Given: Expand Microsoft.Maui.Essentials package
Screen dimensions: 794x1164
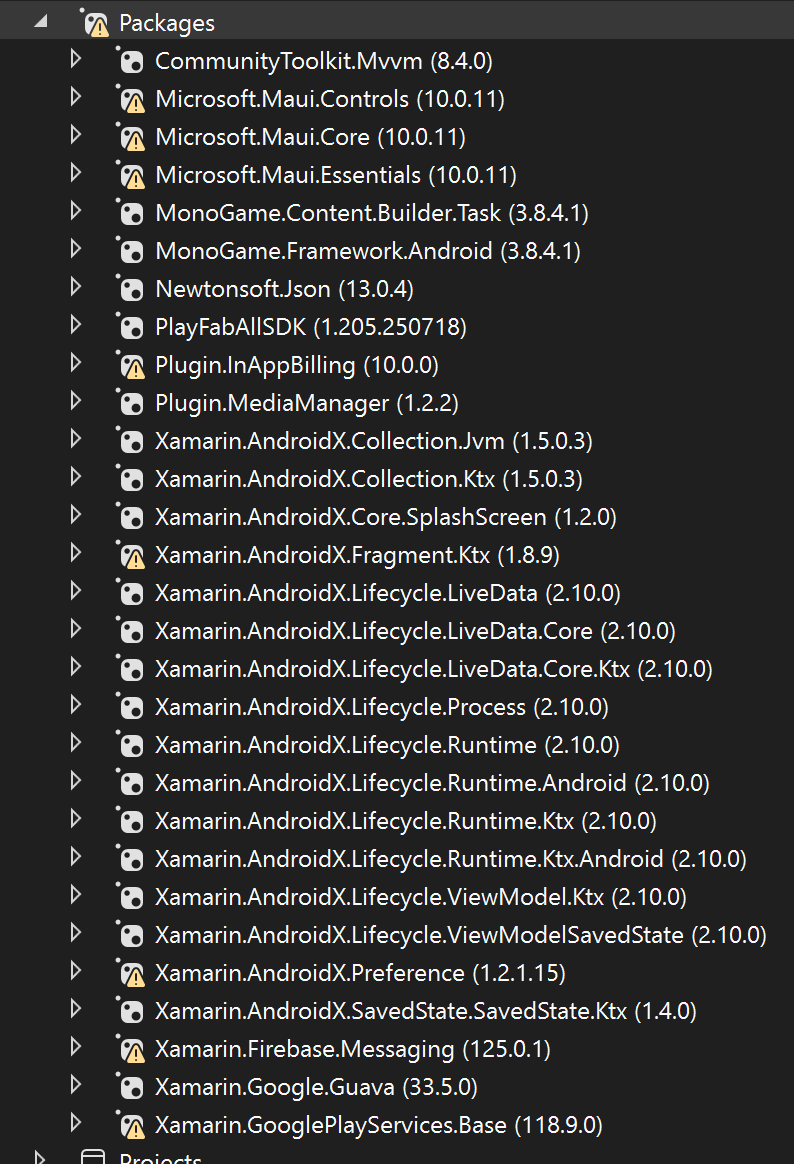Looking at the screenshot, I should tap(76, 173).
